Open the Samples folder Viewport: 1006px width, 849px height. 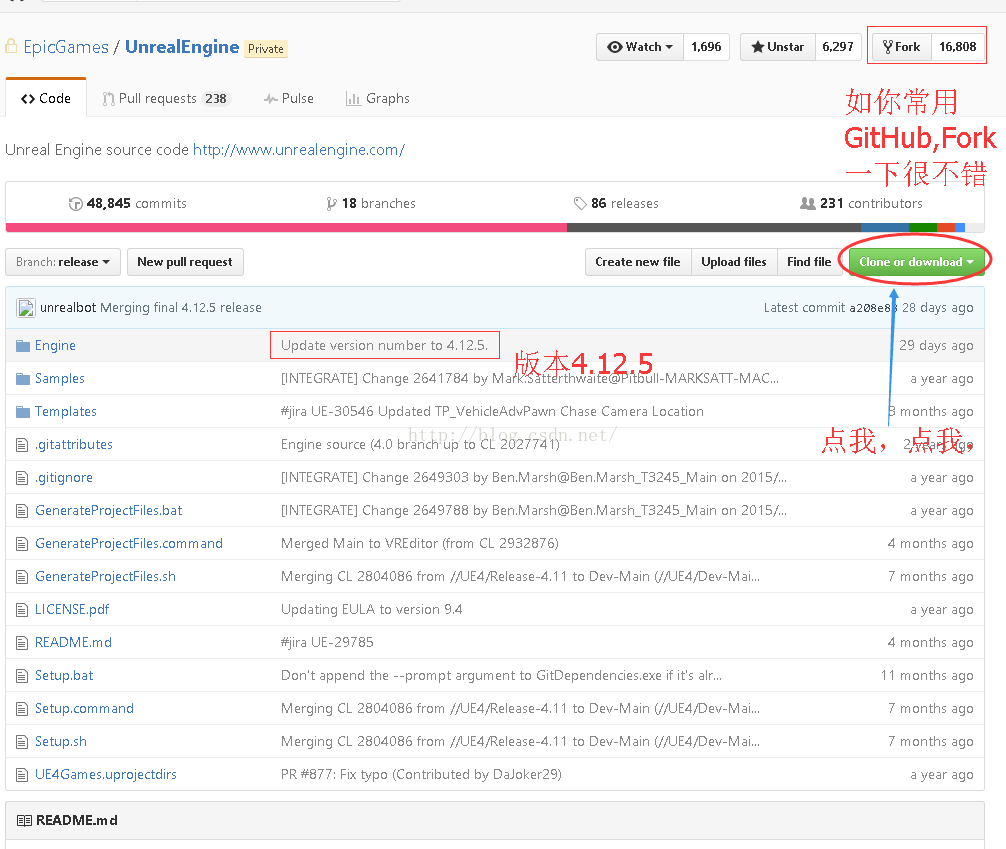tap(60, 379)
